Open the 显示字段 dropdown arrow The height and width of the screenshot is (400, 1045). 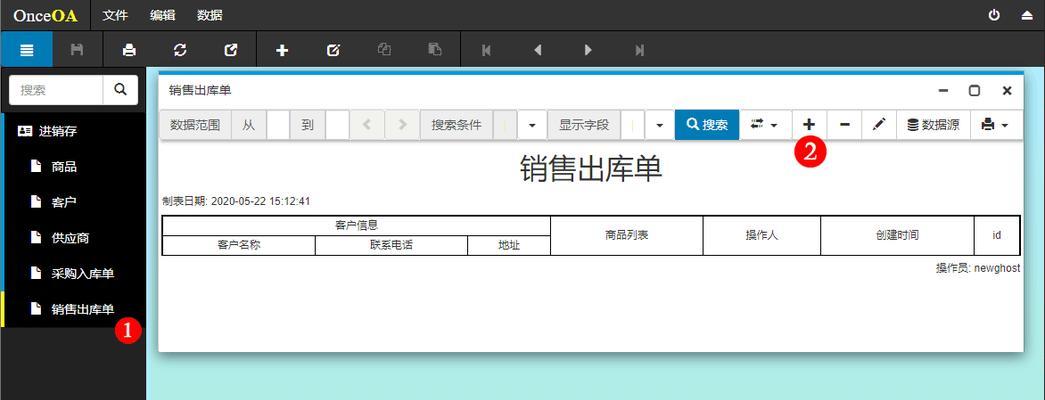coord(659,125)
